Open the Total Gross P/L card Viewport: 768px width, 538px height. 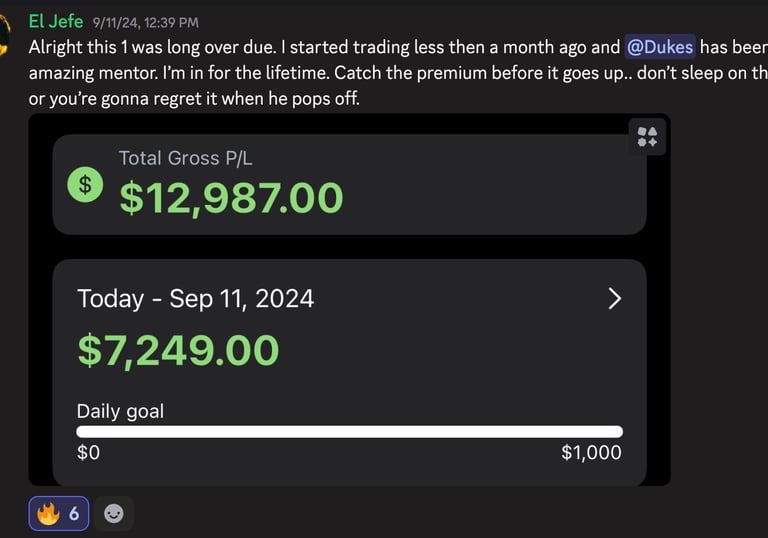pos(350,185)
